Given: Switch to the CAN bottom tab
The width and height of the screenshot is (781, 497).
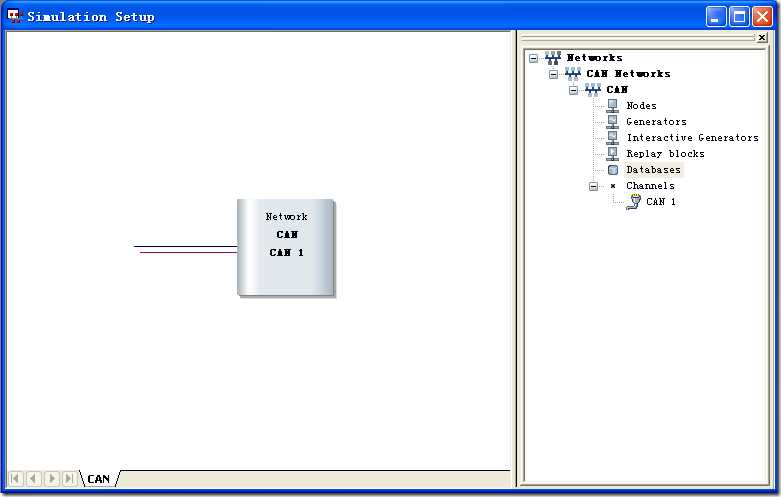Looking at the screenshot, I should tap(99, 479).
